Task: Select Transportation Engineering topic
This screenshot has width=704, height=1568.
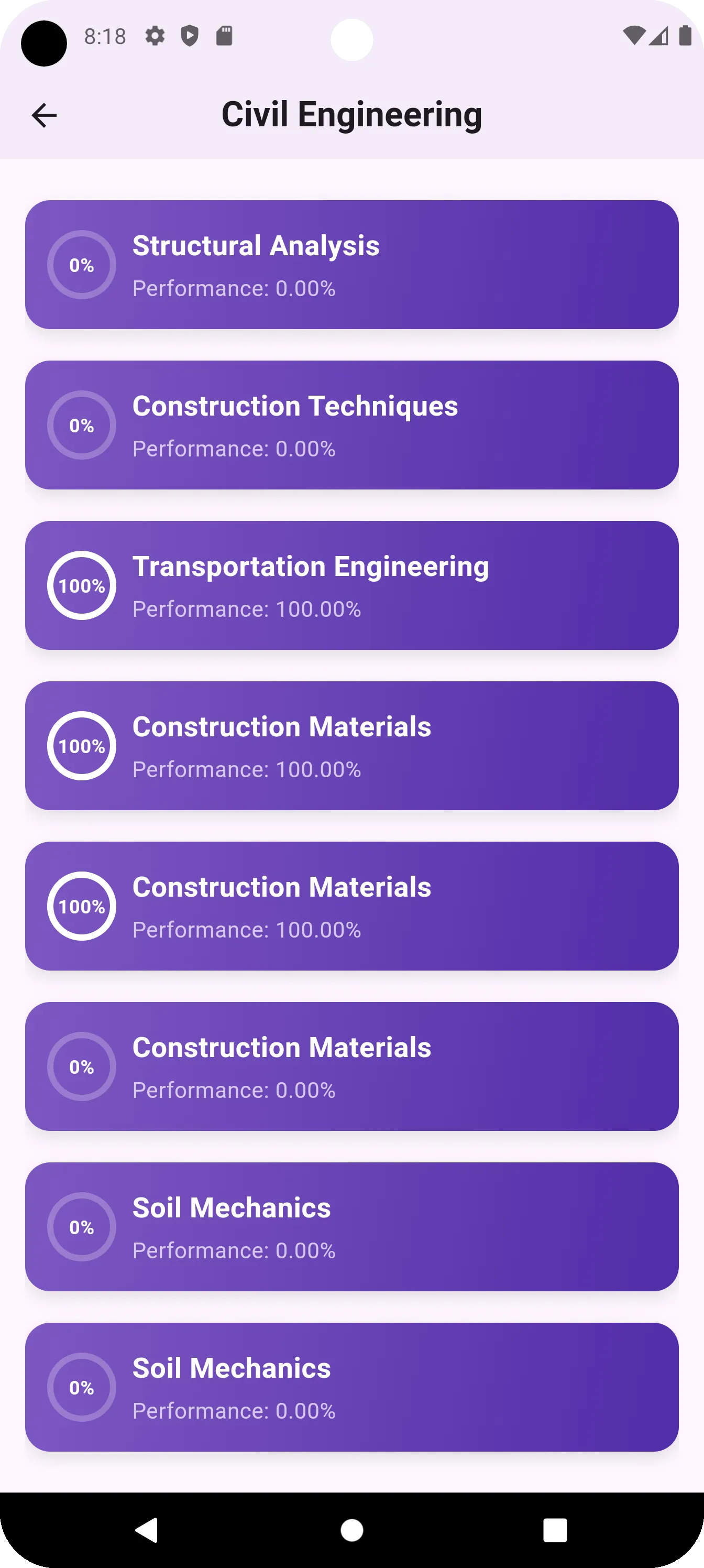Action: [351, 585]
